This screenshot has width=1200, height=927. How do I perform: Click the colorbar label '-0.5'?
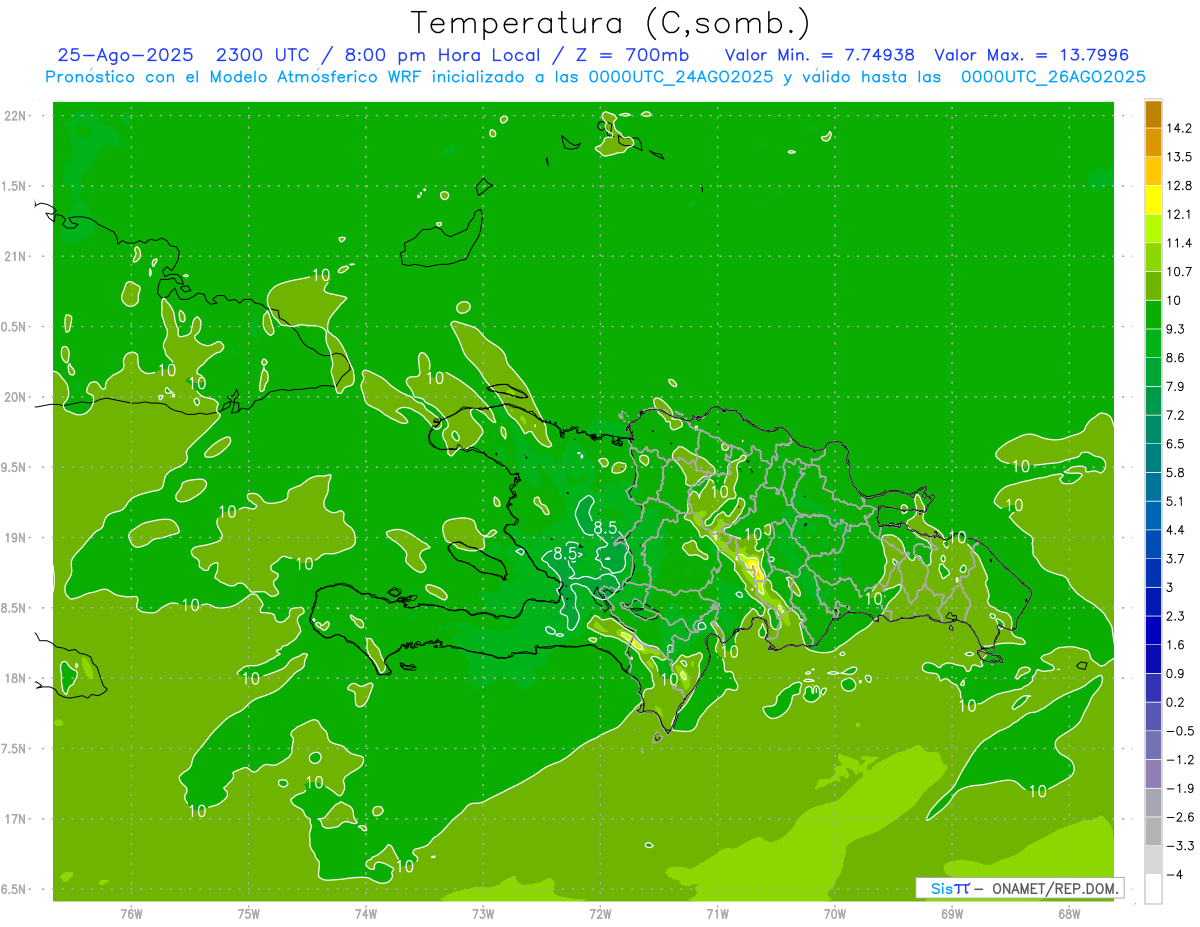pyautogui.click(x=1178, y=731)
